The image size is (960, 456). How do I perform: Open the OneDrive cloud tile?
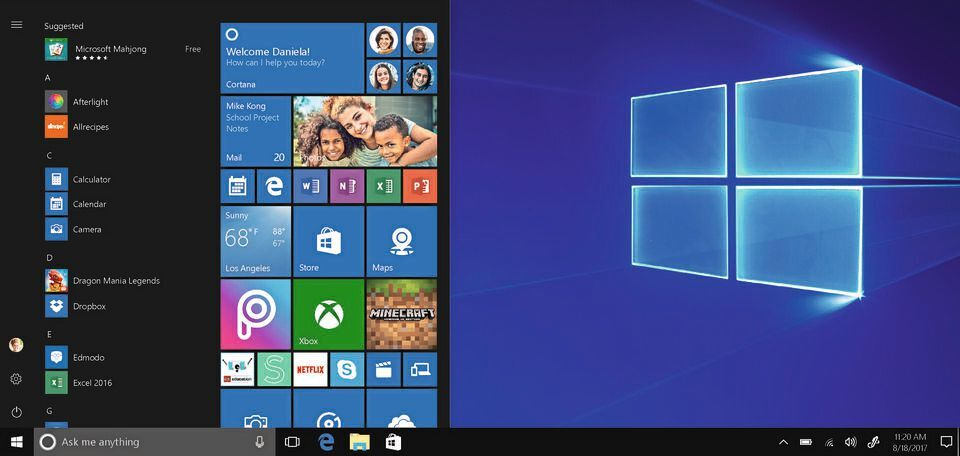coord(402,408)
